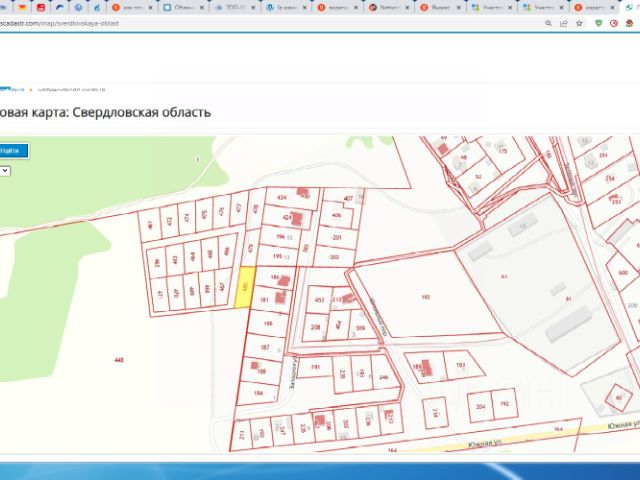The height and width of the screenshot is (480, 640).
Task: Click the share page icon in address bar
Action: pyautogui.click(x=564, y=23)
